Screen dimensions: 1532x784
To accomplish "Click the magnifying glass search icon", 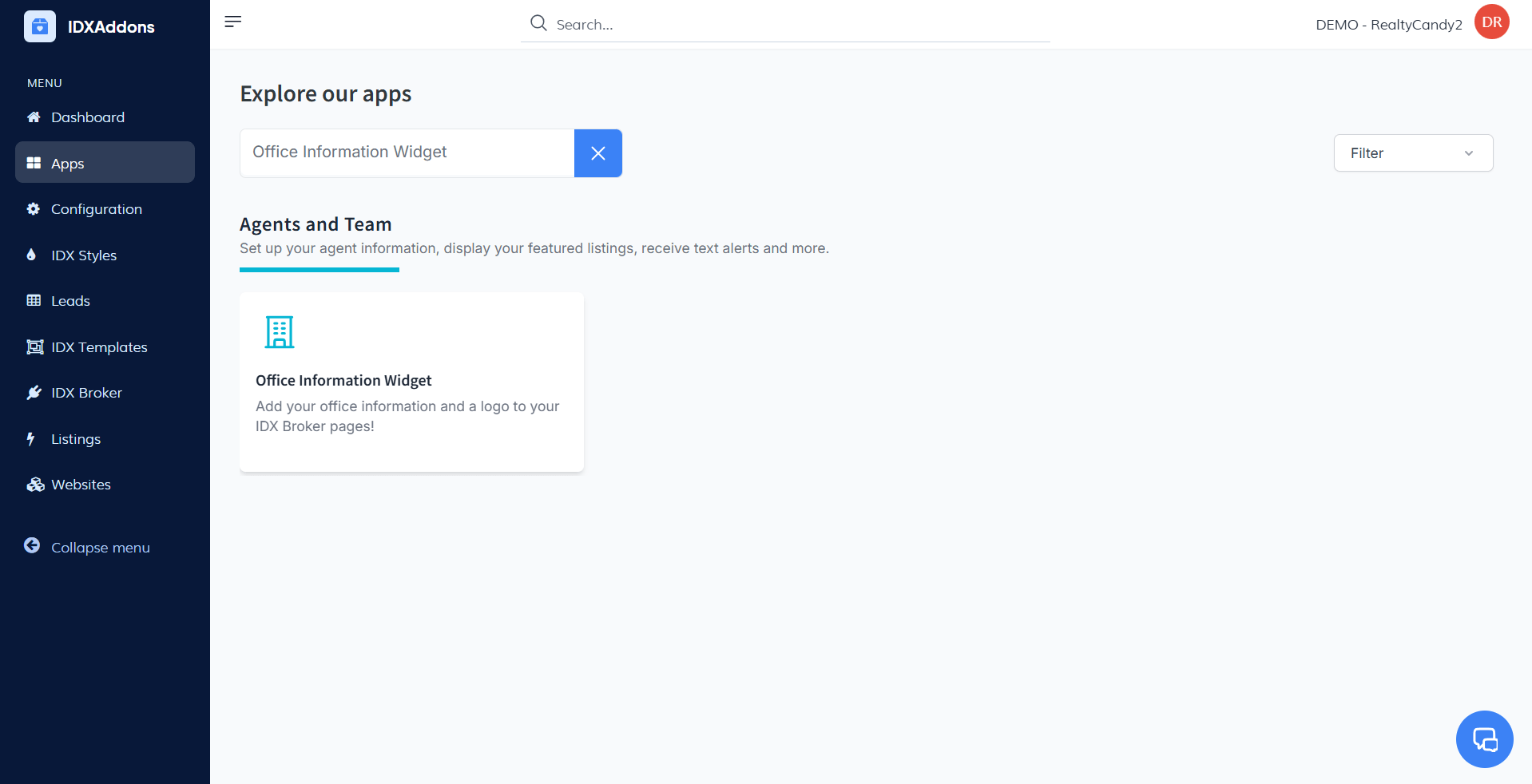I will click(539, 23).
